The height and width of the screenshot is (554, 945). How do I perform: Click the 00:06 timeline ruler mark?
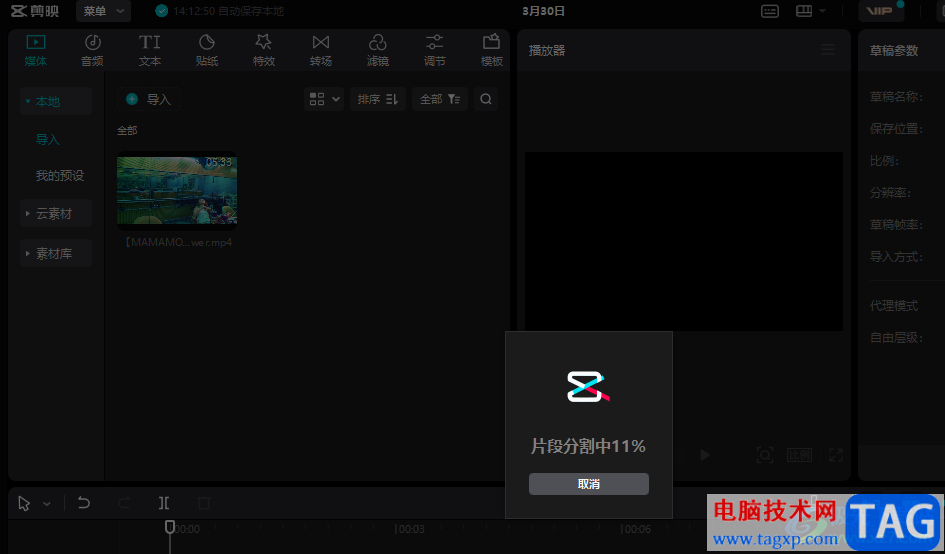point(636,529)
